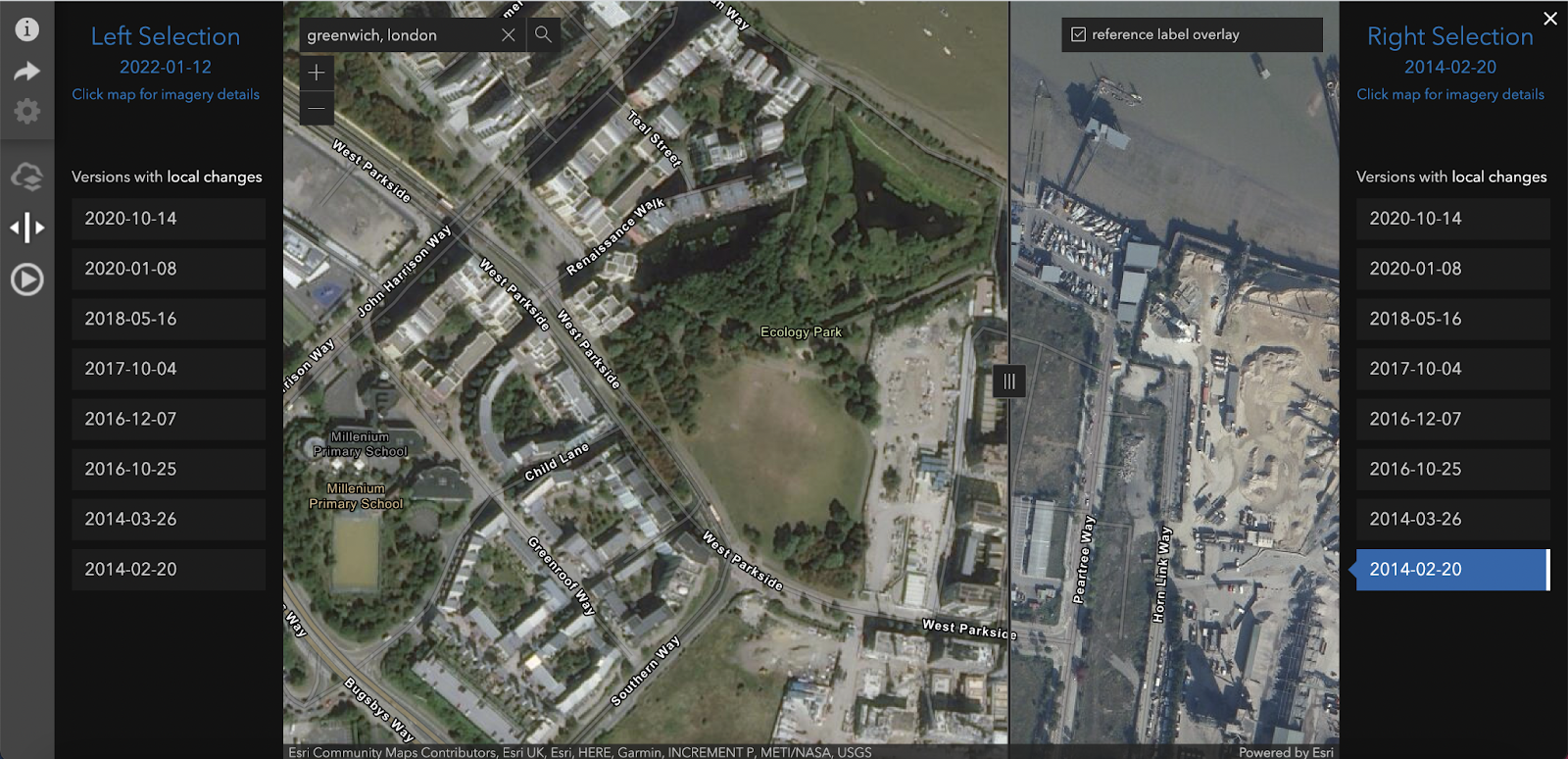Clear the search text with X
Screen dimensions: 1568x759
[508, 35]
